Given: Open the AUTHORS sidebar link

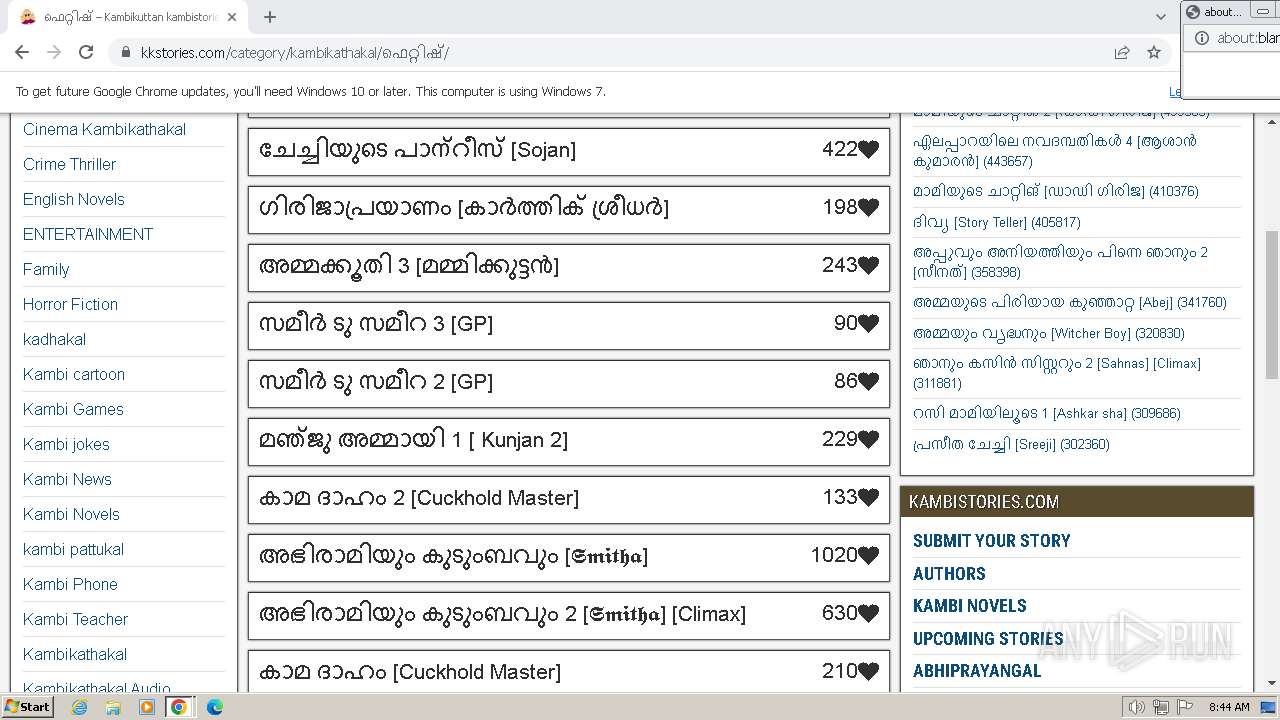Looking at the screenshot, I should pyautogui.click(x=949, y=574).
